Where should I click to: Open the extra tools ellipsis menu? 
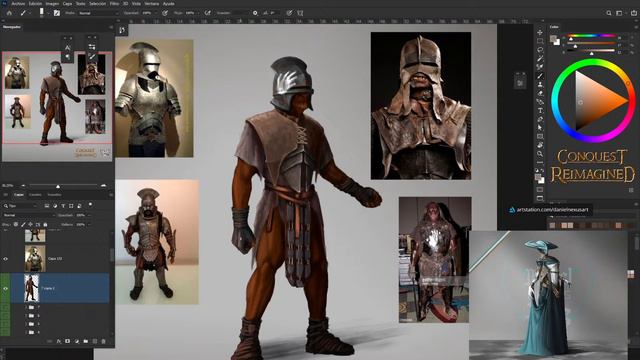click(540, 162)
